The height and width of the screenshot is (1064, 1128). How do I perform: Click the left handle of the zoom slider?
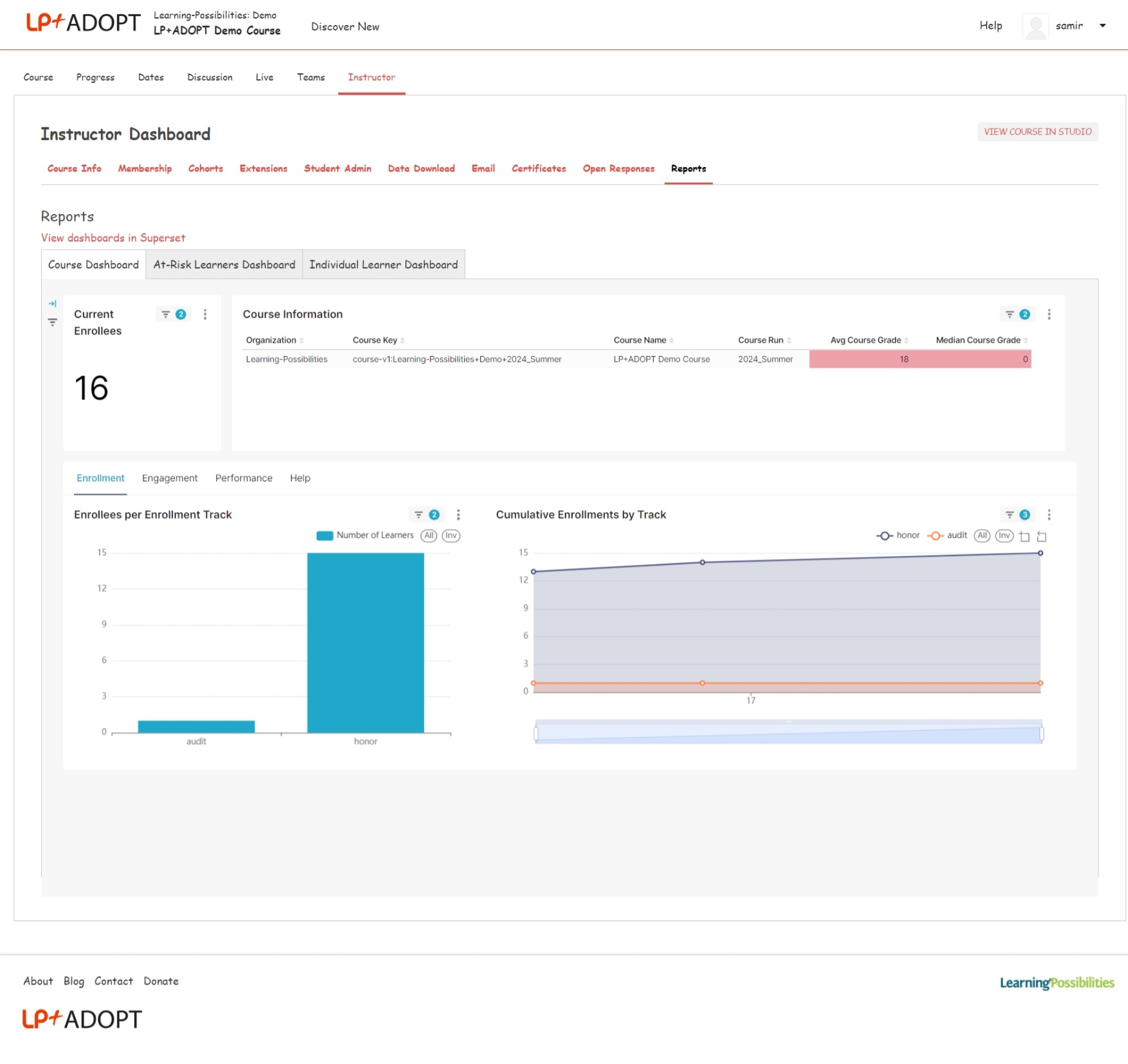(536, 733)
